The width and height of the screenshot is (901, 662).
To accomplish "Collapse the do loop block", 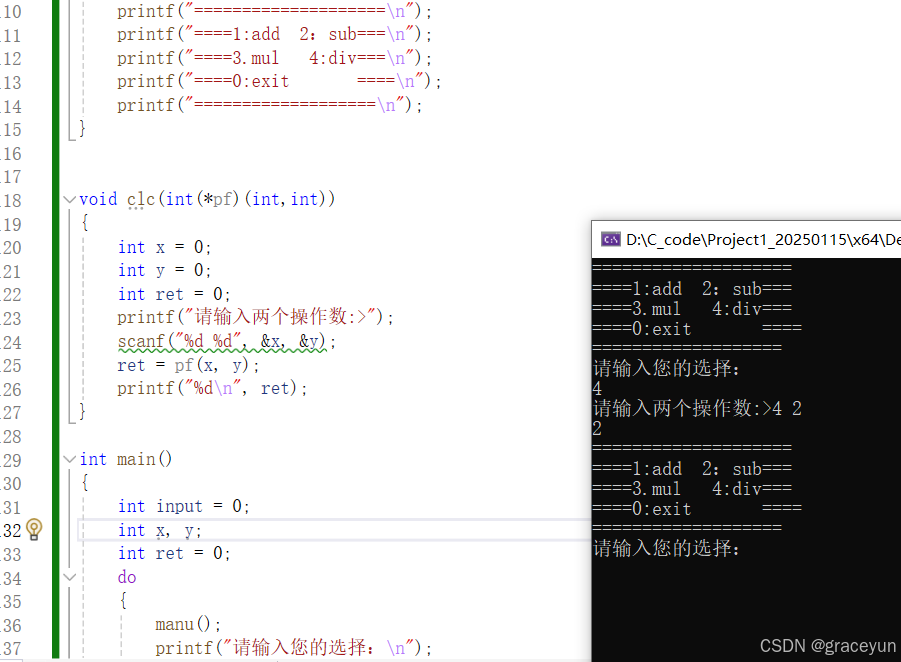I will [x=70, y=578].
